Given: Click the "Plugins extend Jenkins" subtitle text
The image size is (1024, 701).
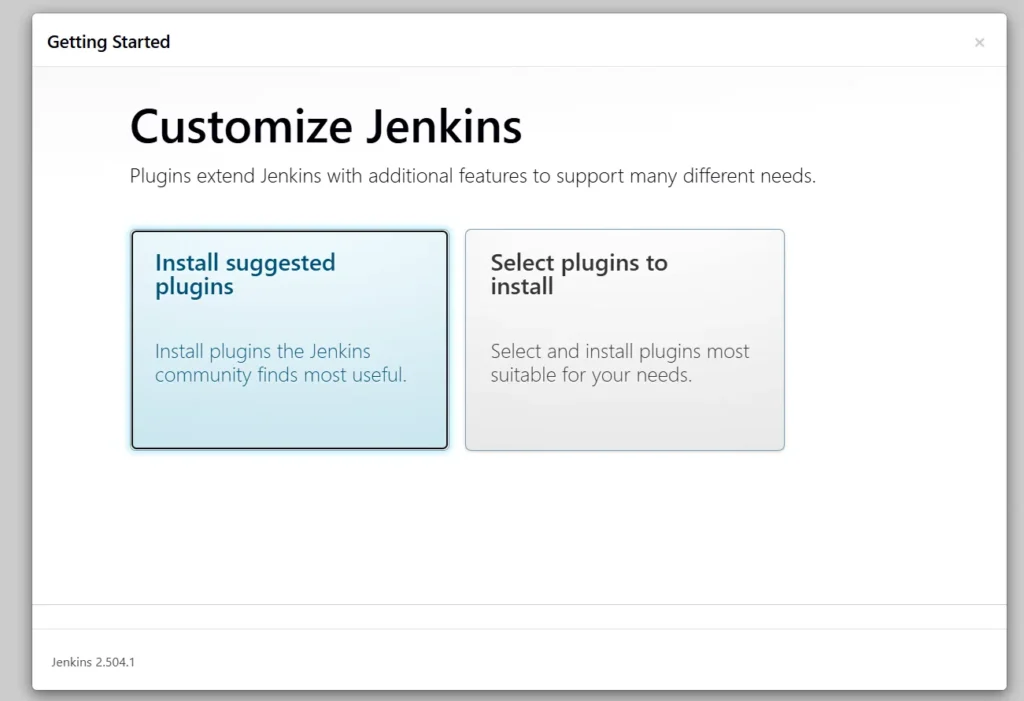Looking at the screenshot, I should (x=472, y=177).
